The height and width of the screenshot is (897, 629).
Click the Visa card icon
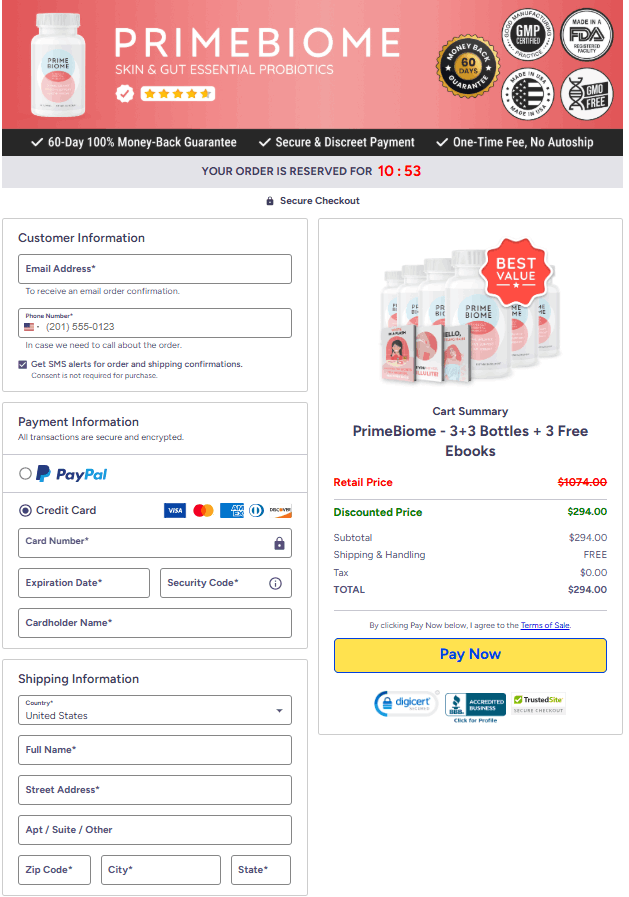pos(175,510)
